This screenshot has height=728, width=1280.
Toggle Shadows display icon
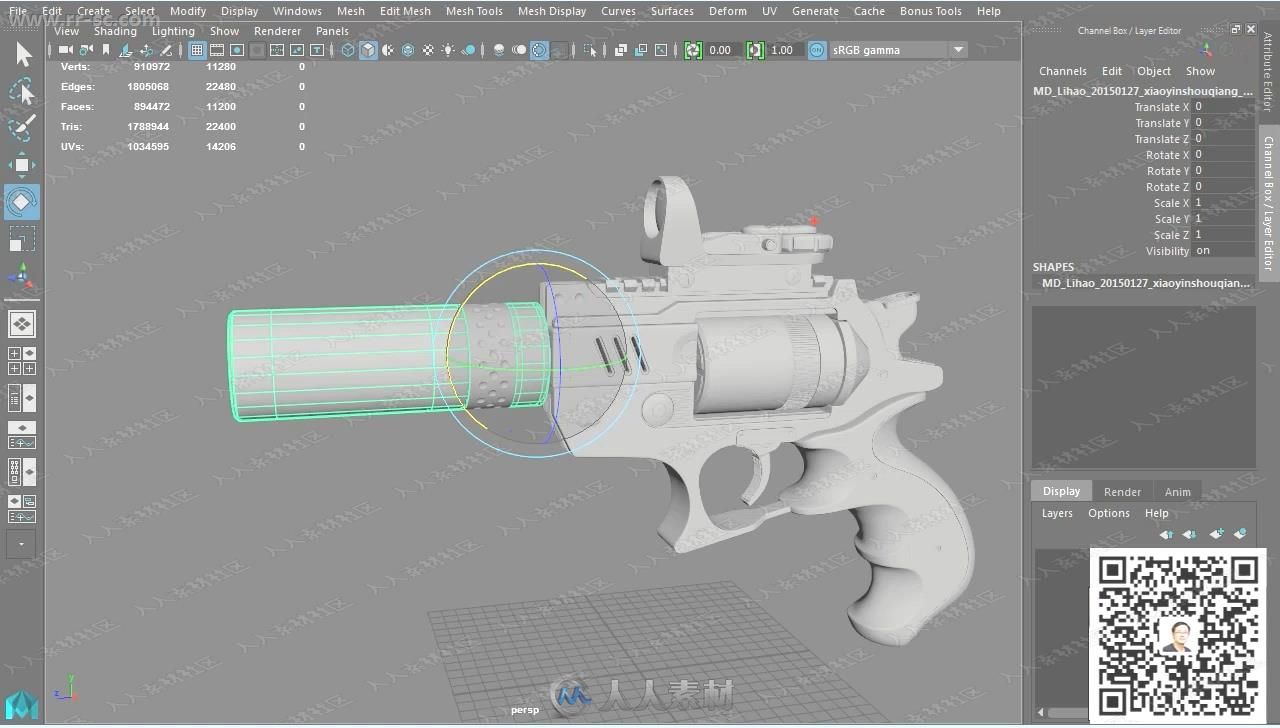[468, 50]
